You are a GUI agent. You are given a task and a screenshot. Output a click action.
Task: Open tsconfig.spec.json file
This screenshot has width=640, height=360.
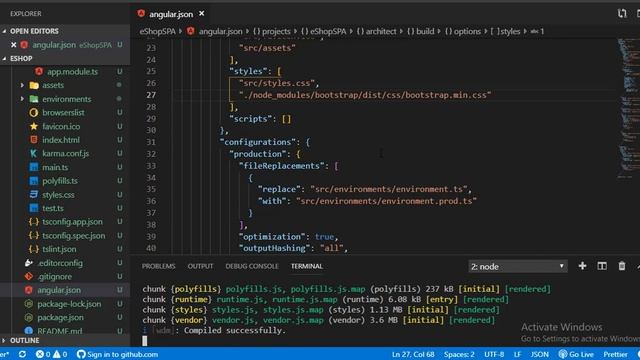point(73,236)
